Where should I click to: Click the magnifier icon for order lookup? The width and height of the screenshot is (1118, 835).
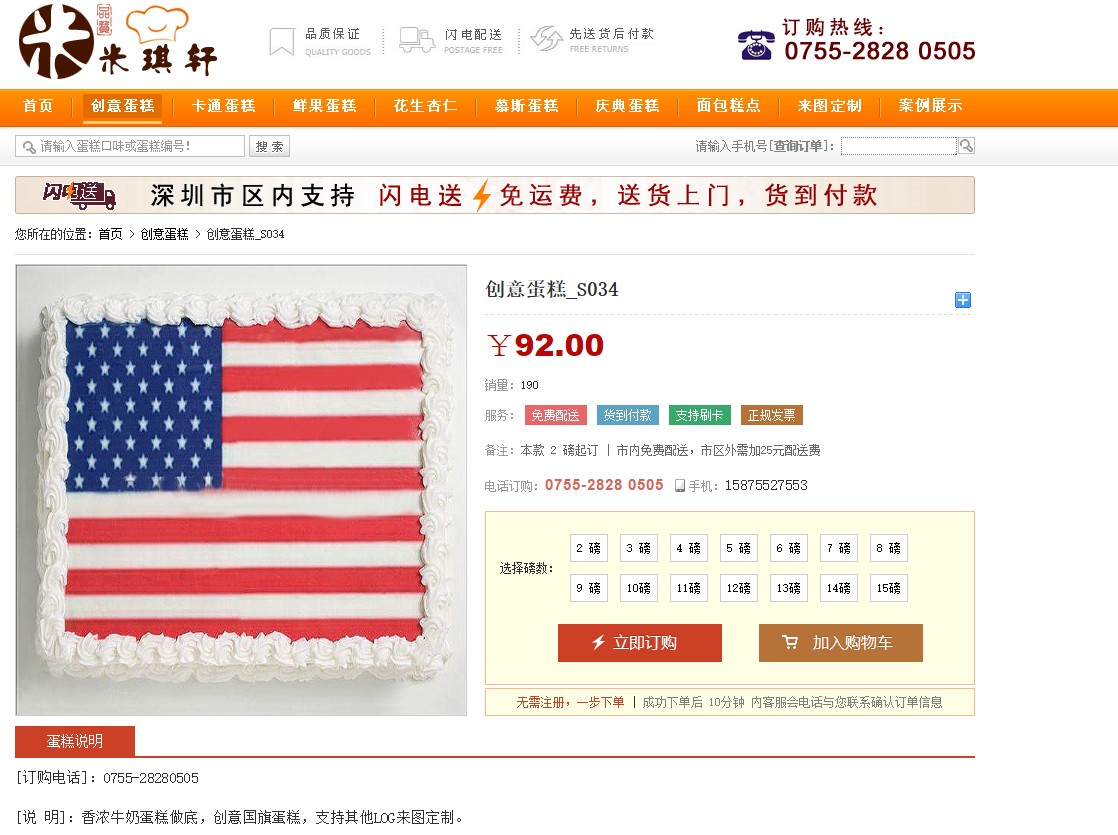966,145
